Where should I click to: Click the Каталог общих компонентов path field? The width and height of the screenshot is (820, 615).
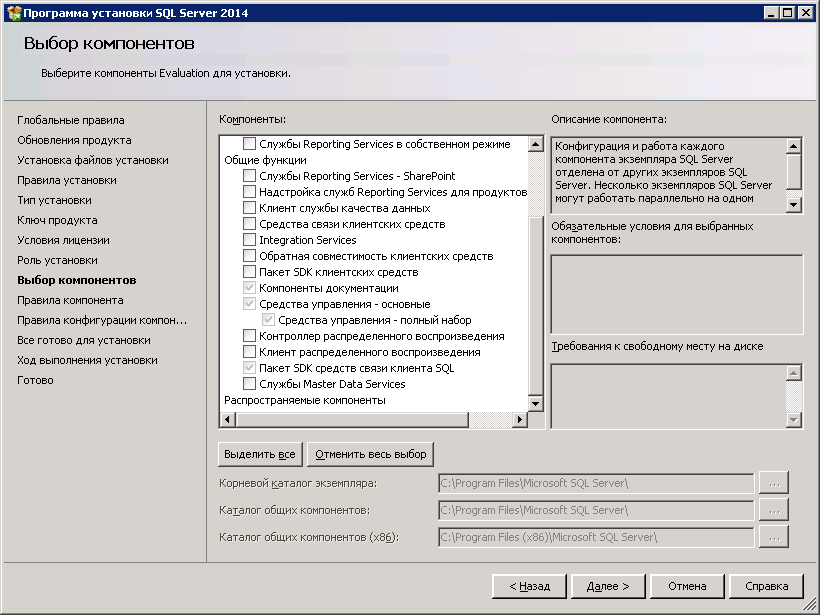click(596, 510)
